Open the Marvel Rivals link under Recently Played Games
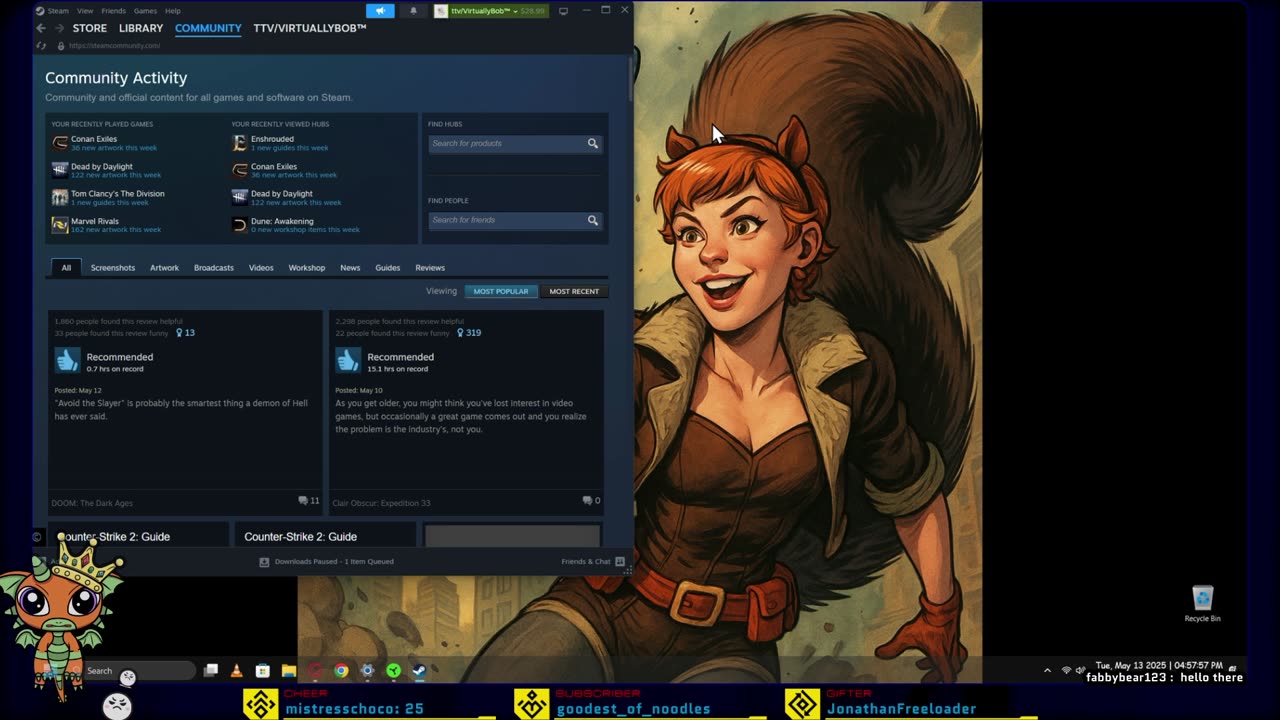Image resolution: width=1280 pixels, height=720 pixels. (x=95, y=221)
